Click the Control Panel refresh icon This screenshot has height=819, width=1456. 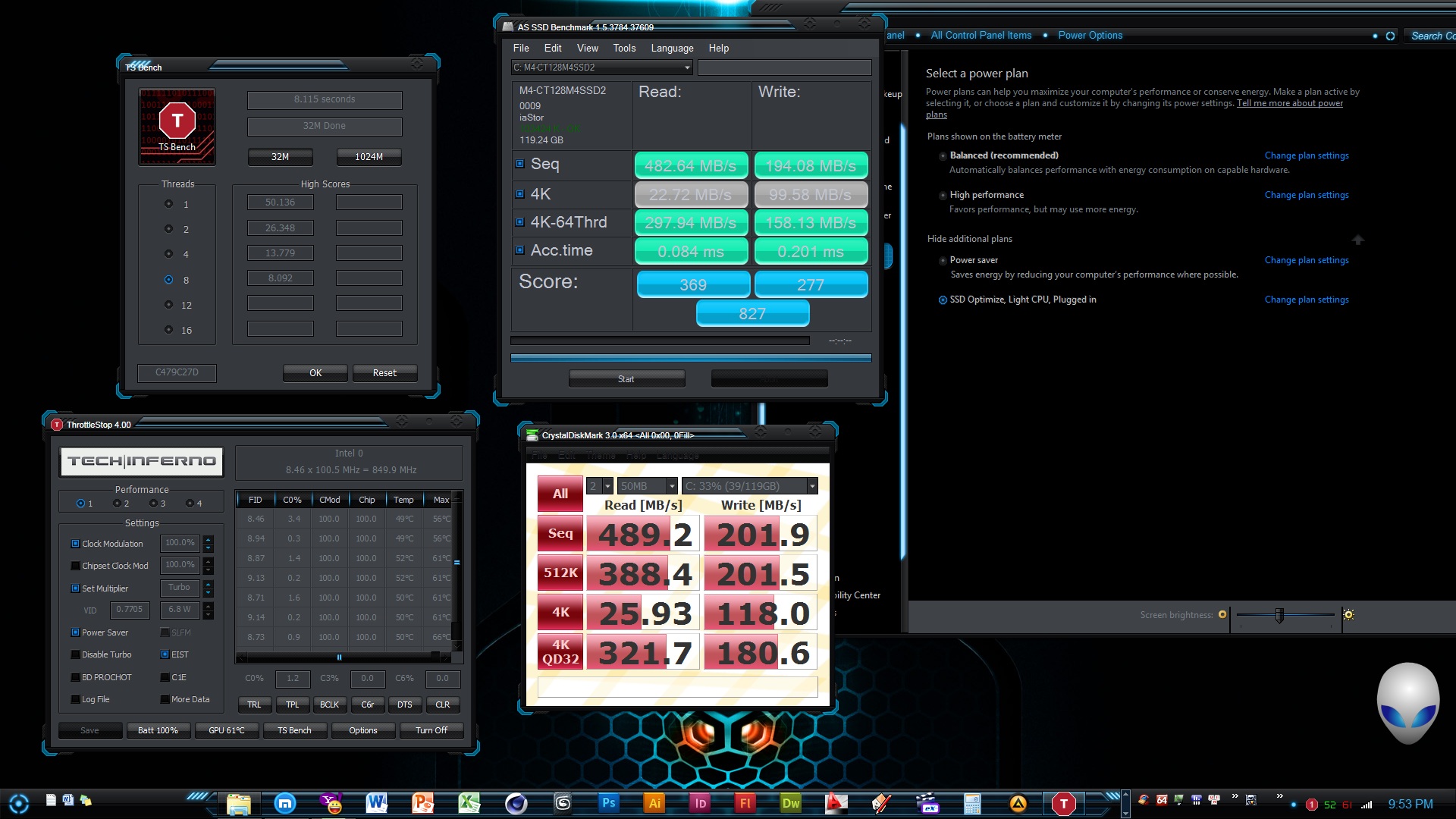point(1390,36)
